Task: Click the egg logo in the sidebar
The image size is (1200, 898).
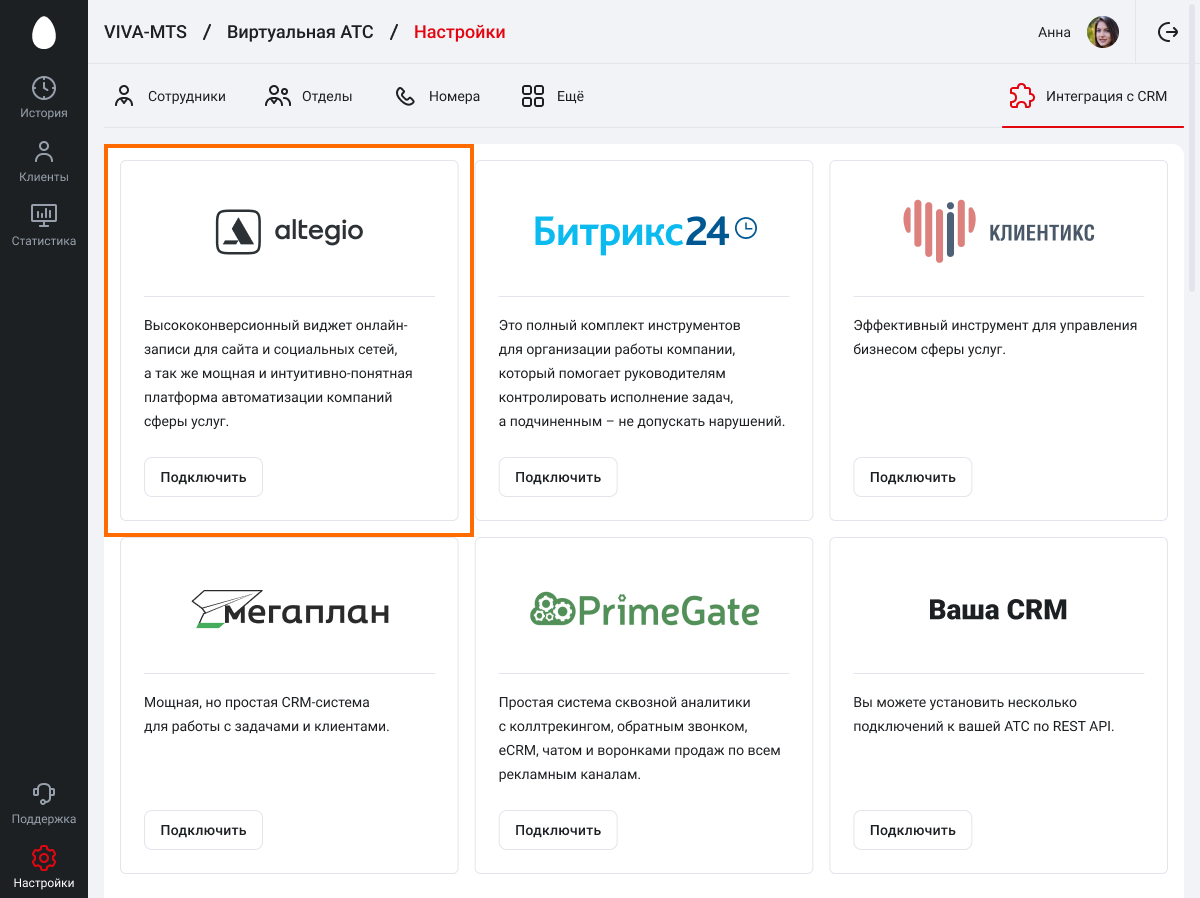Action: (x=43, y=32)
